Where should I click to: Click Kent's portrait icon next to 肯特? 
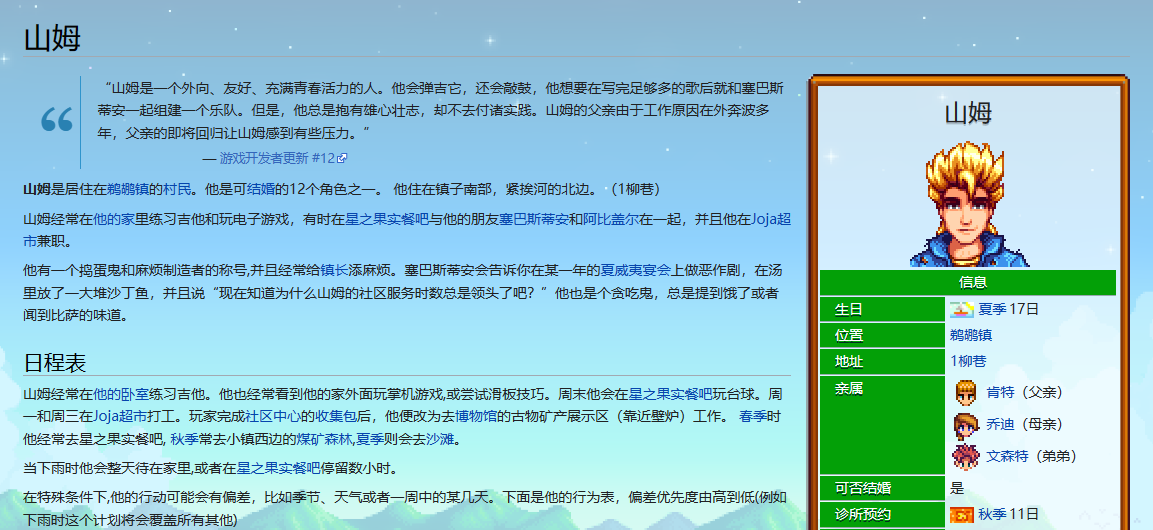[965, 393]
